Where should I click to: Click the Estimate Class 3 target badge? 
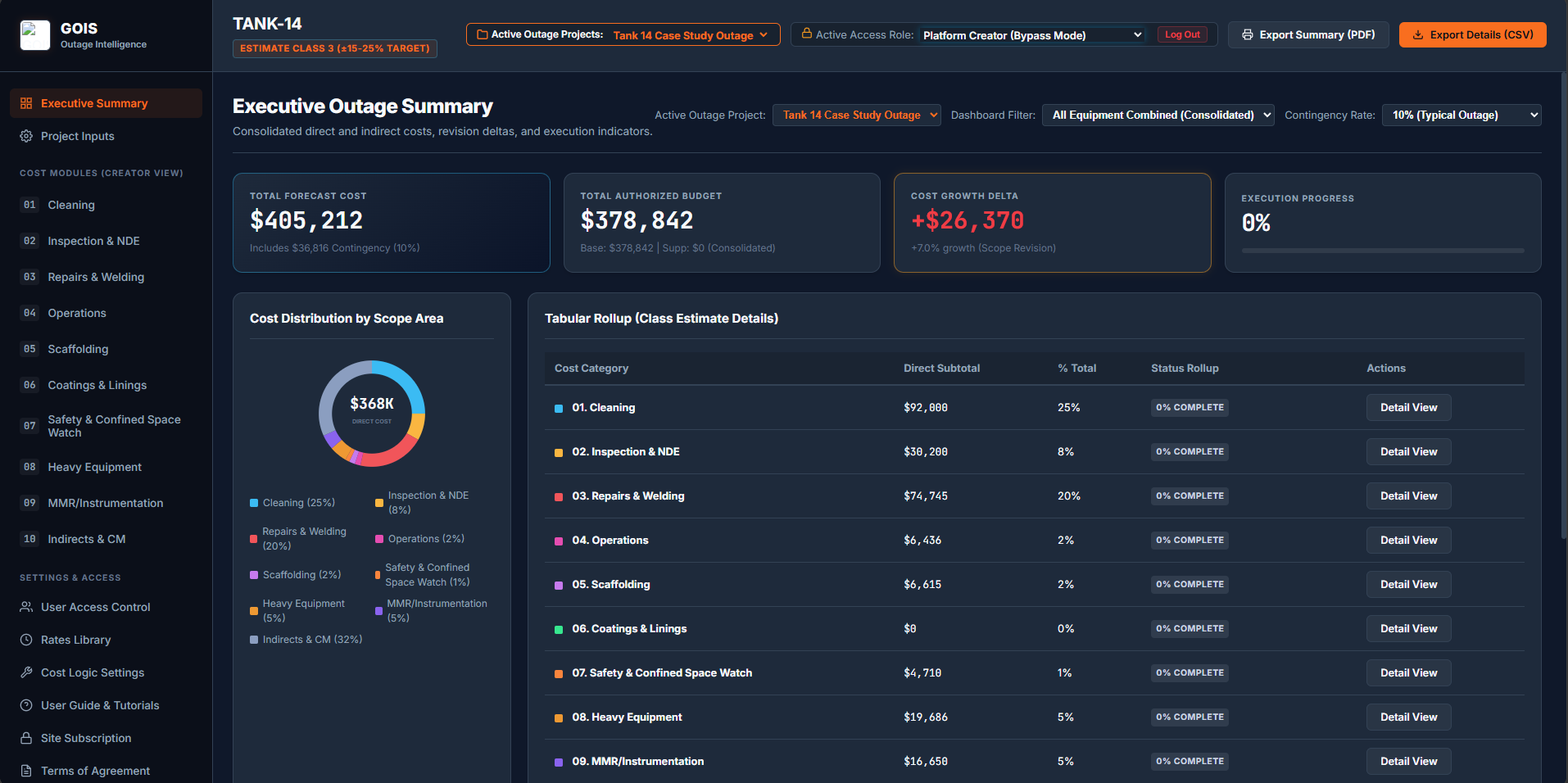point(335,48)
